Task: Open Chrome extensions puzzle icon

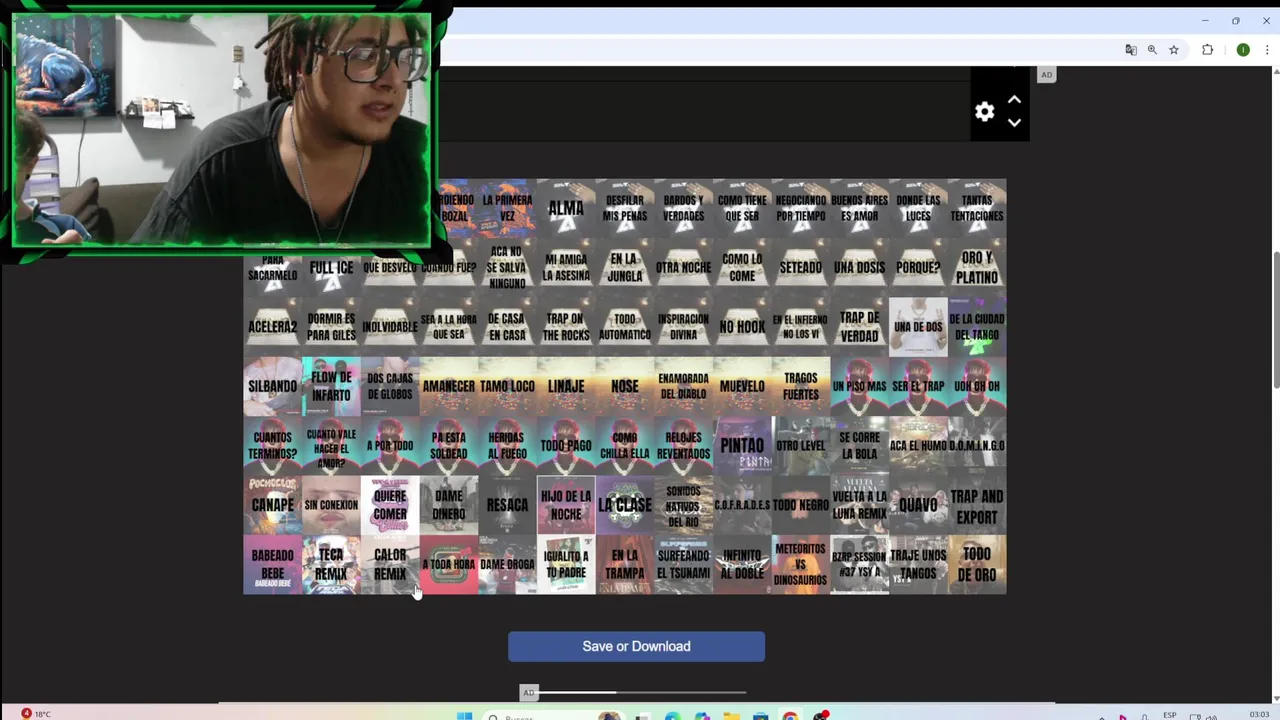Action: pyautogui.click(x=1207, y=50)
